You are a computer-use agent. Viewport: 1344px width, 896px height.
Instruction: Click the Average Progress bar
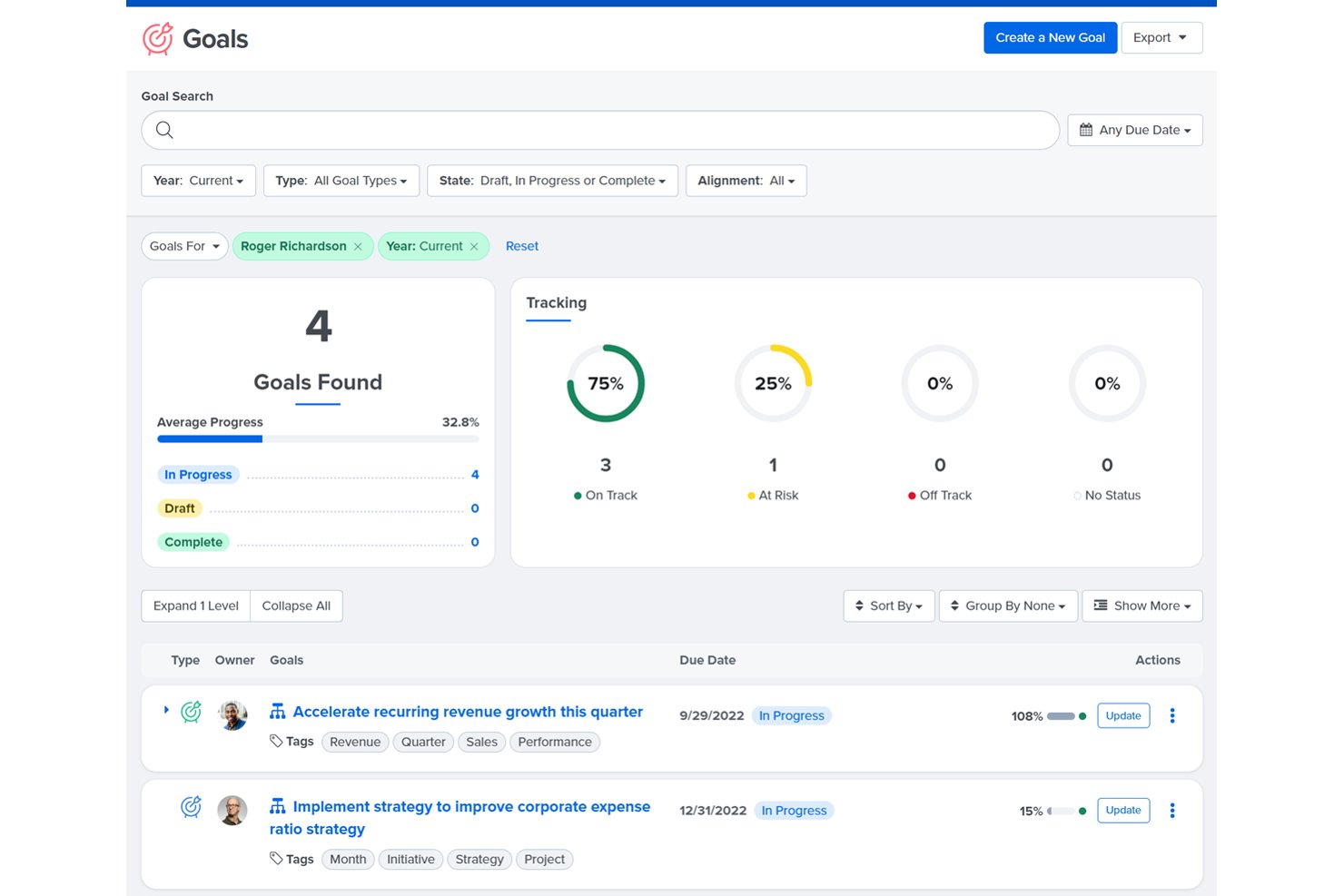(318, 438)
